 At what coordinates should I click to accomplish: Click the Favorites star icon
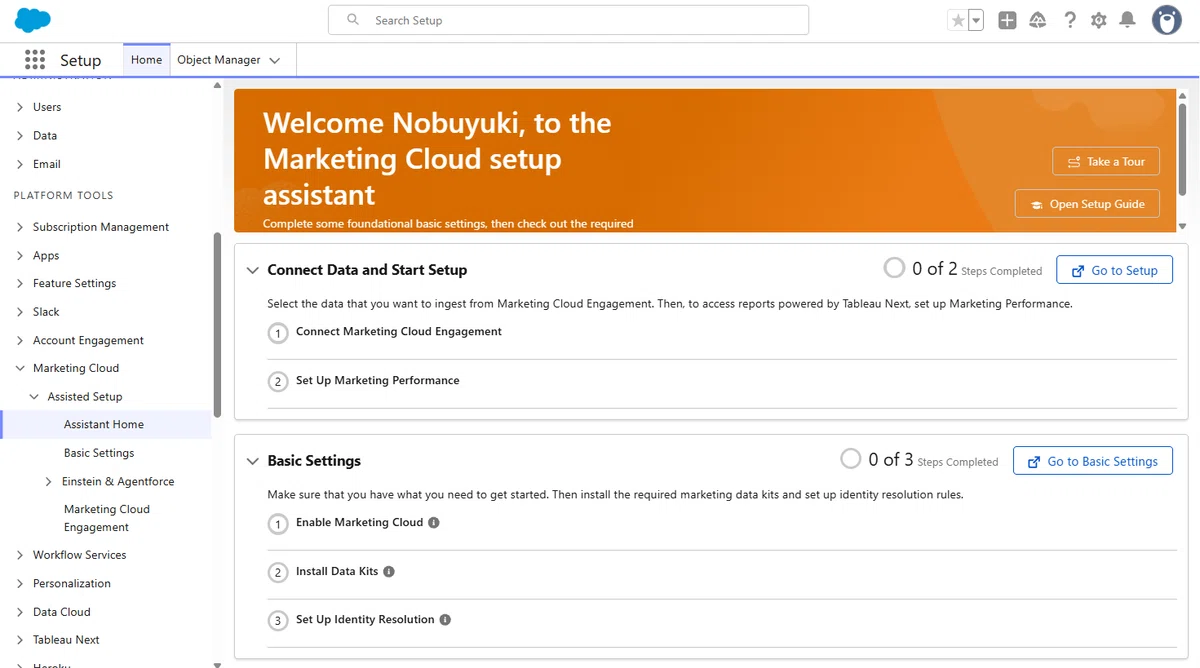(x=958, y=20)
